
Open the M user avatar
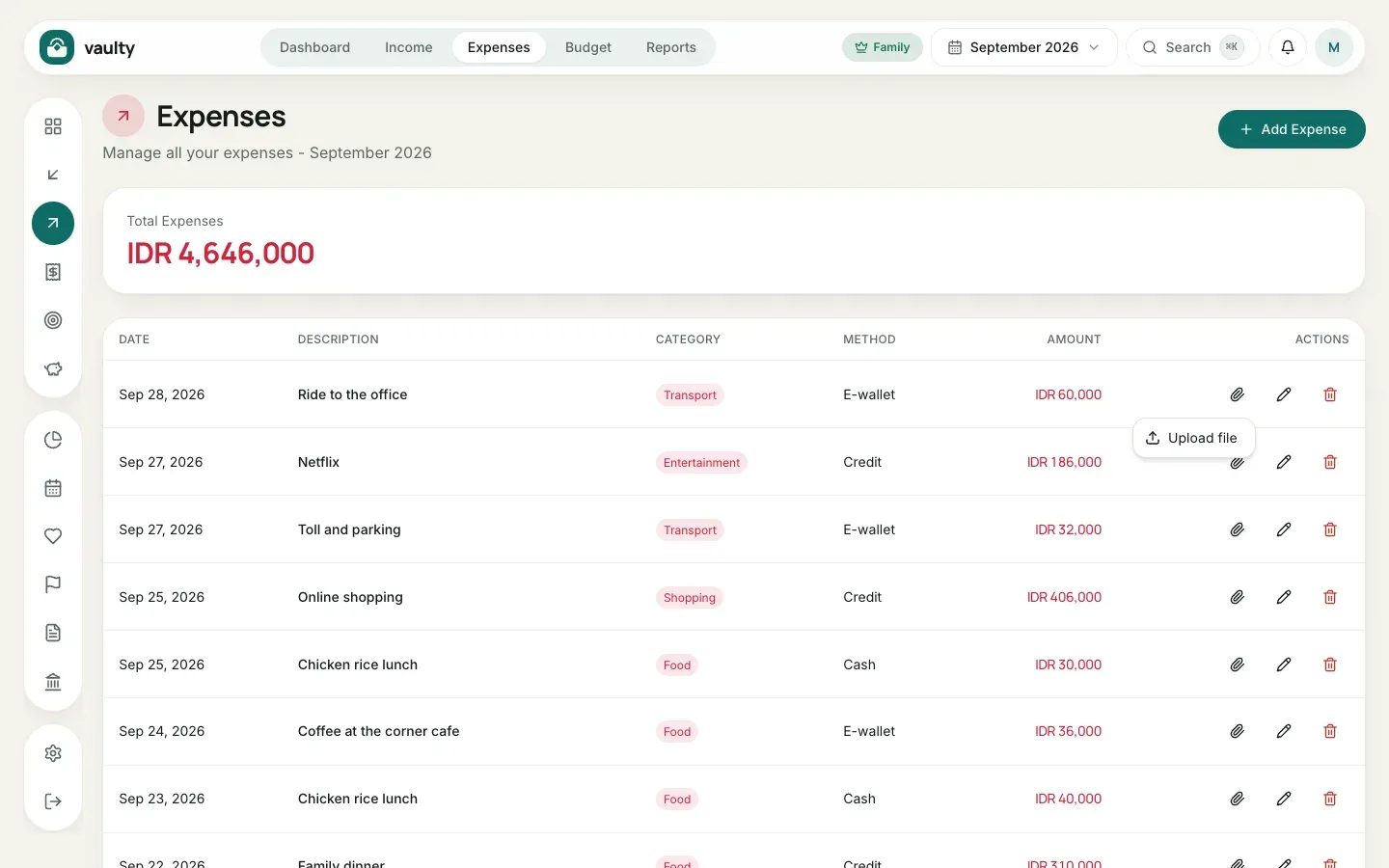click(x=1334, y=47)
